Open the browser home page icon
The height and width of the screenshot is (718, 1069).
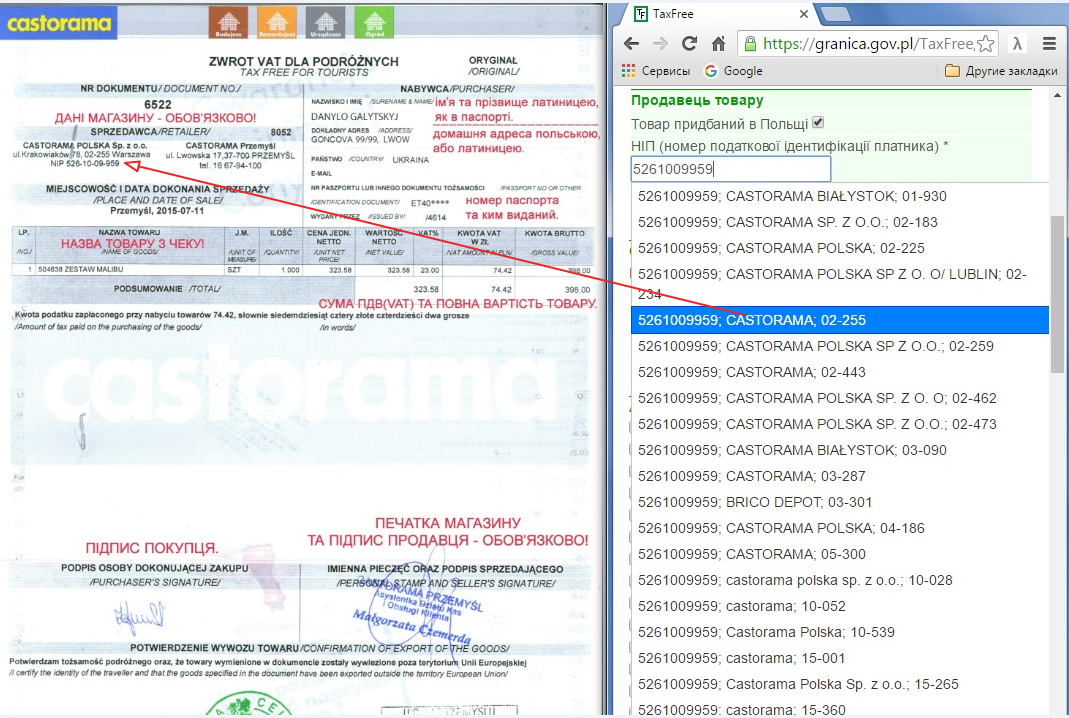719,44
